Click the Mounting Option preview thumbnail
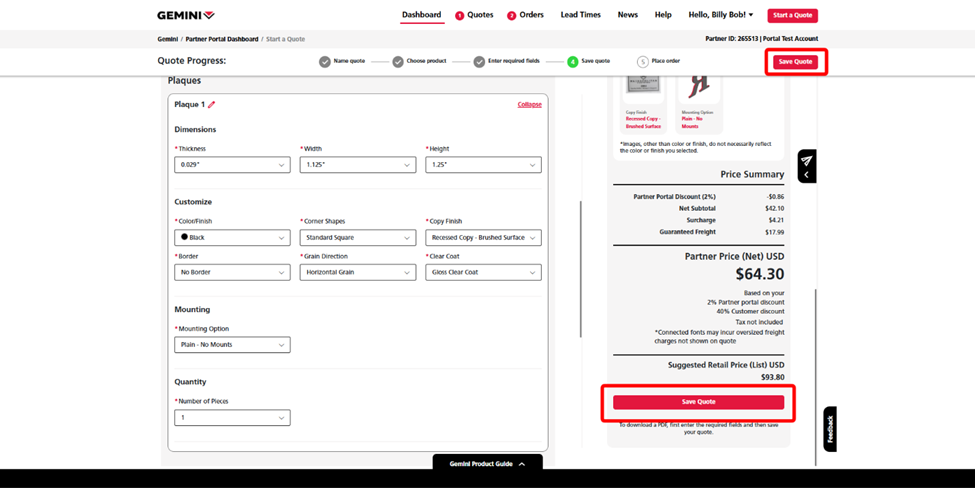Viewport: 975px width, 488px height. click(699, 88)
